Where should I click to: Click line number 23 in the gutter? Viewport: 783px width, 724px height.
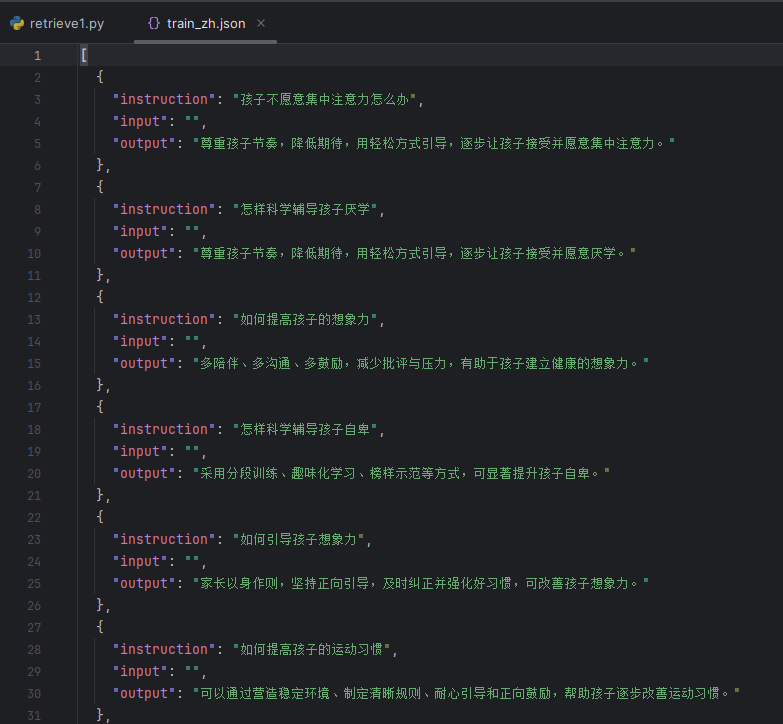coord(34,539)
